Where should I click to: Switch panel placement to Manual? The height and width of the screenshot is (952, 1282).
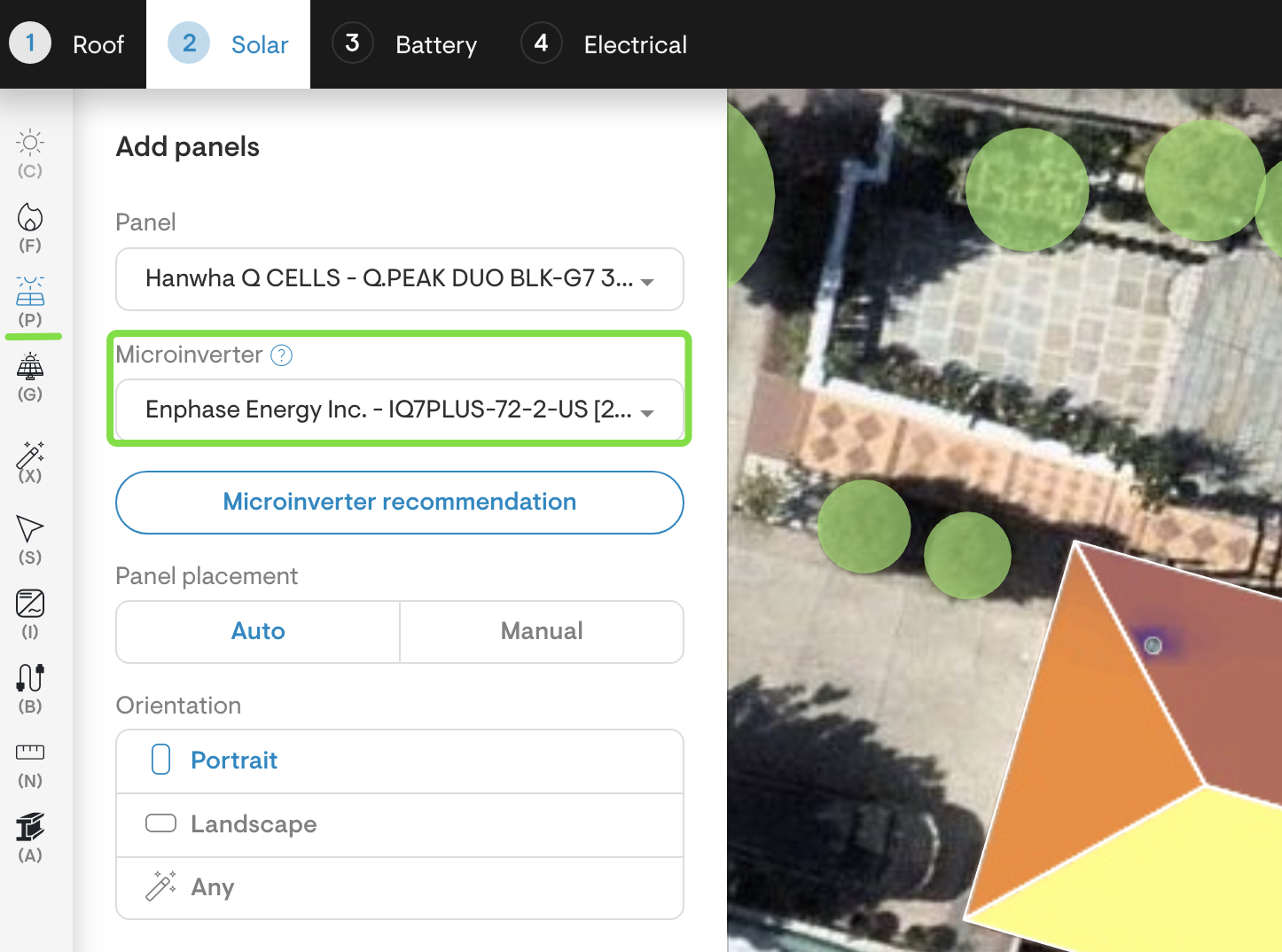click(541, 631)
